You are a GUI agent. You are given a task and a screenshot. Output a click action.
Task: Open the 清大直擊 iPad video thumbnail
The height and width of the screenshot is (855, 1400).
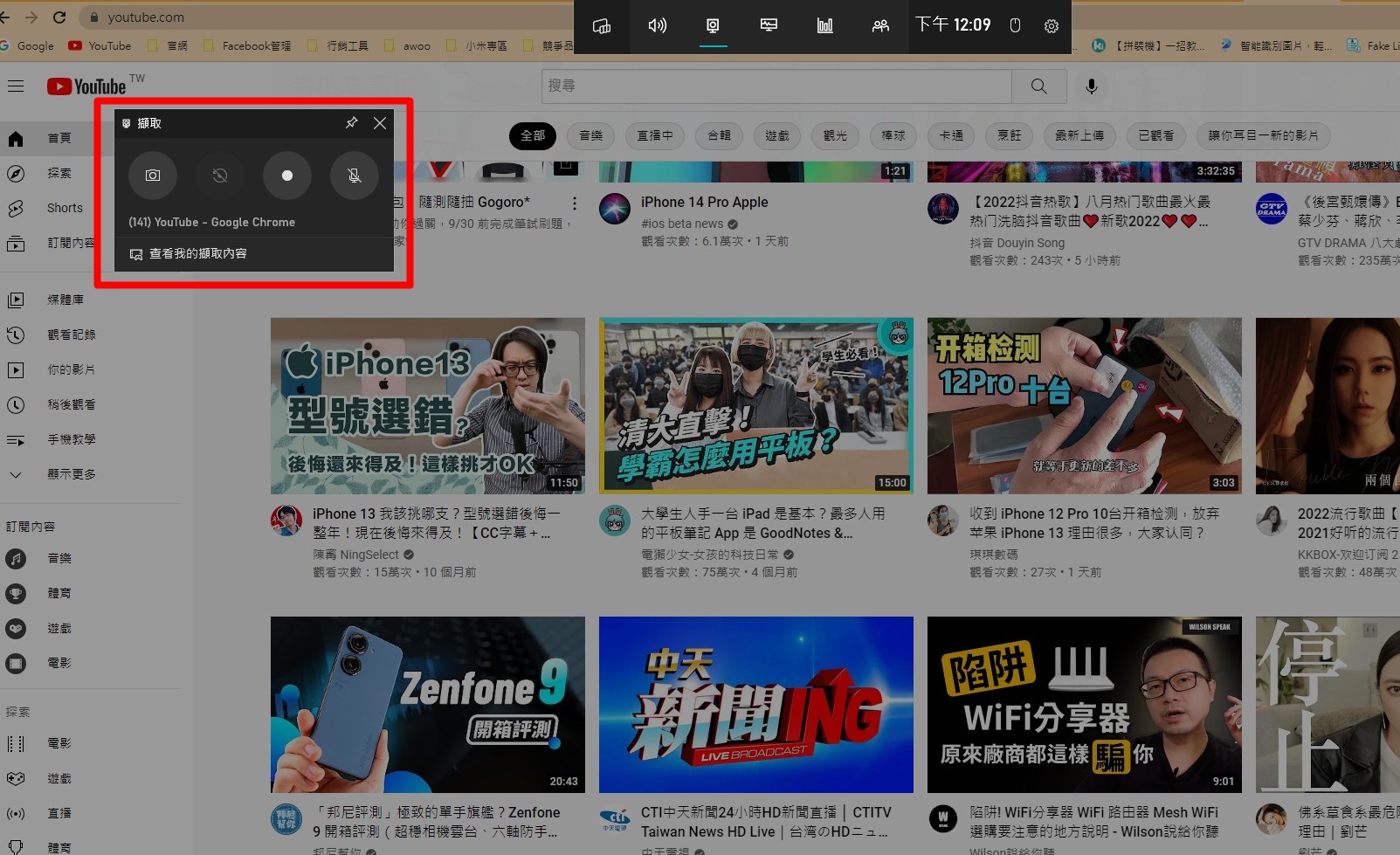click(756, 405)
